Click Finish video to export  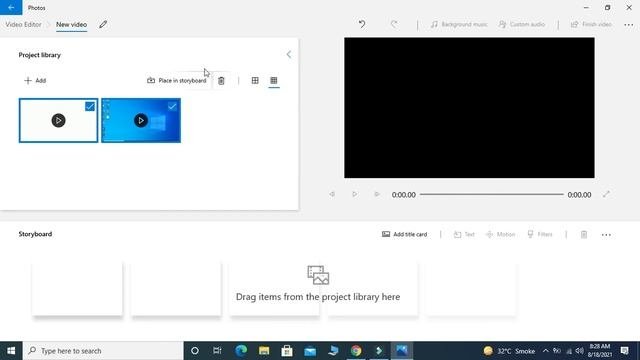(x=591, y=24)
